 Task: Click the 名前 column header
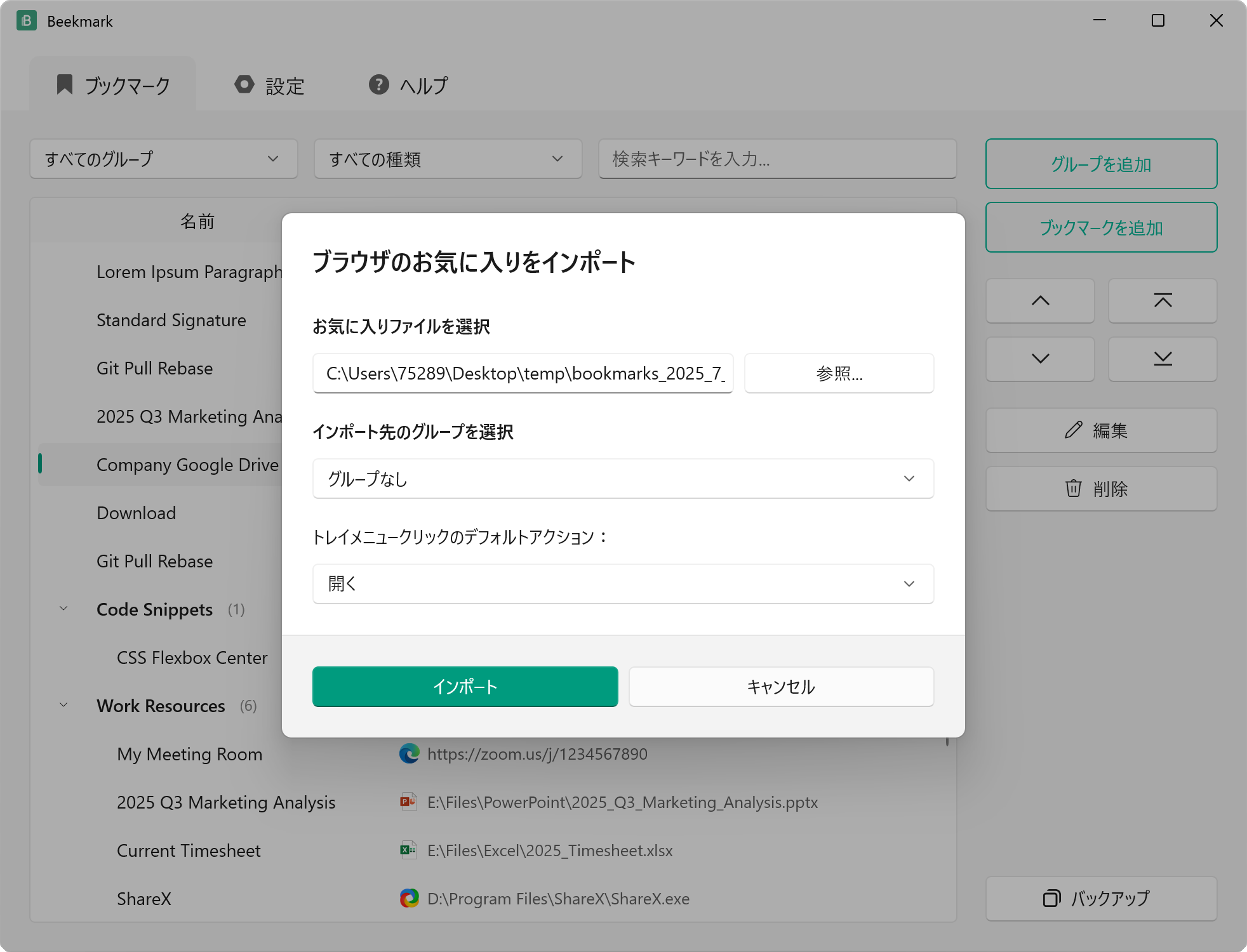click(x=197, y=221)
